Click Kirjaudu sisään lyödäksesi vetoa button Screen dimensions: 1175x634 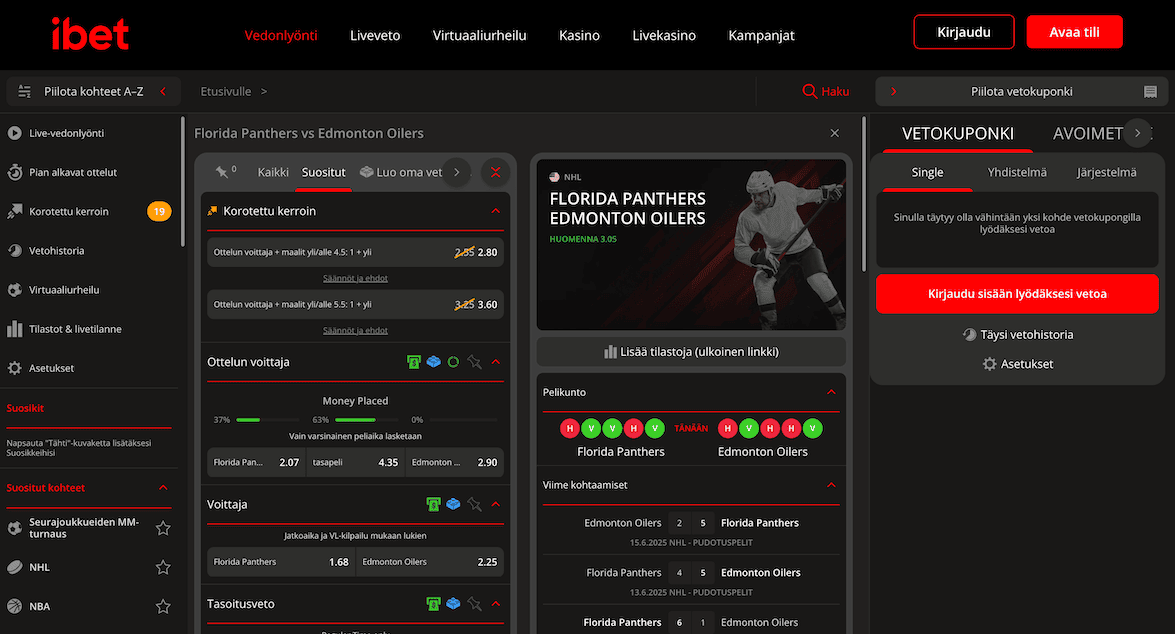pyautogui.click(x=1017, y=294)
